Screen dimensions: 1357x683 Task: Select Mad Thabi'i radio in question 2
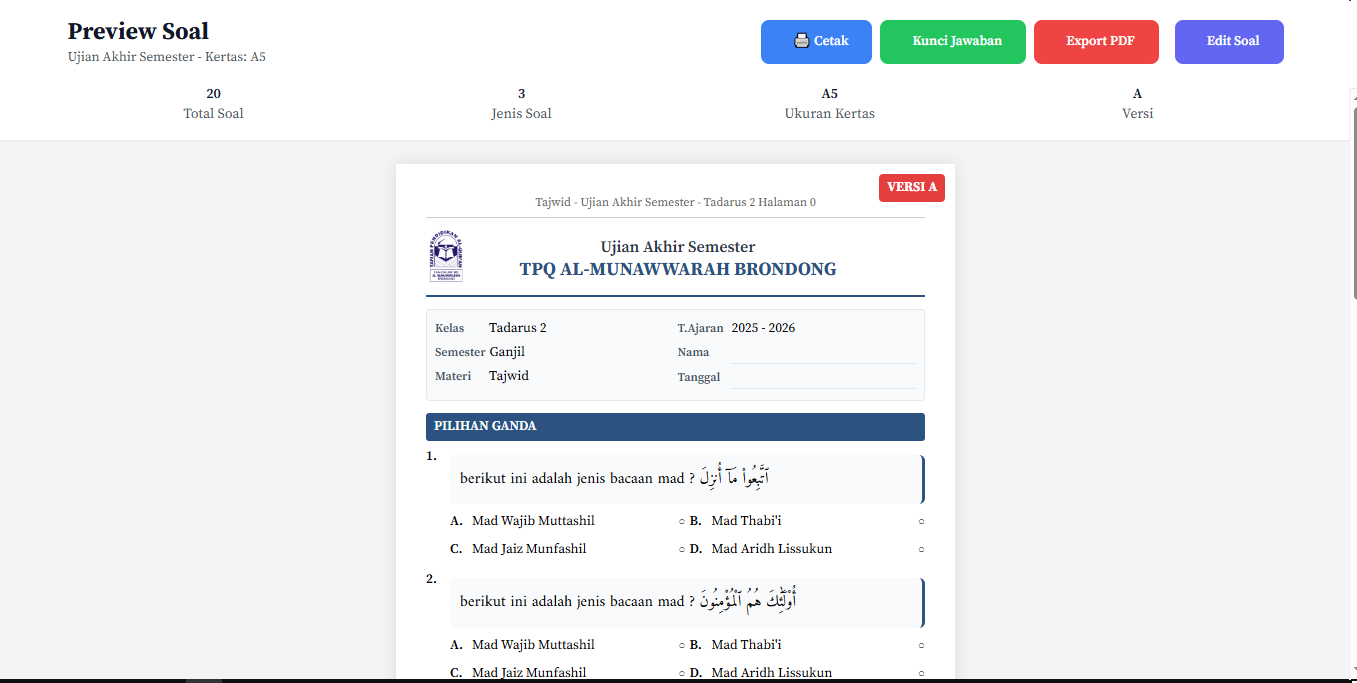(921, 645)
